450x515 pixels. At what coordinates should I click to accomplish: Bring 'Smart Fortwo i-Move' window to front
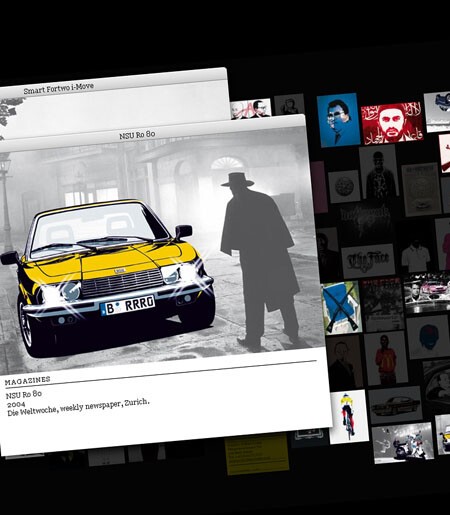click(58, 88)
